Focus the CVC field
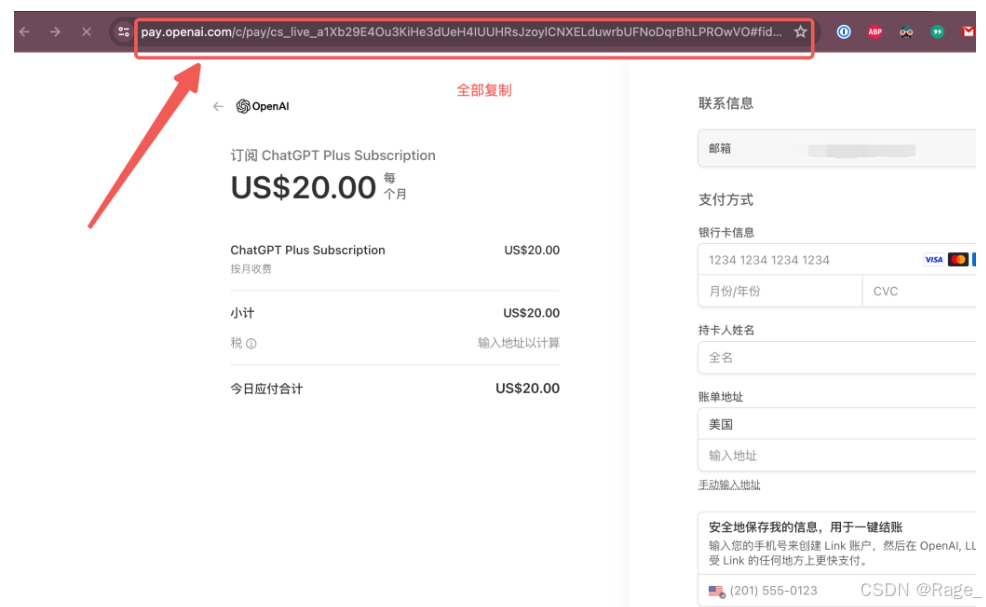Screen dimensions: 986x607 tap(919, 291)
